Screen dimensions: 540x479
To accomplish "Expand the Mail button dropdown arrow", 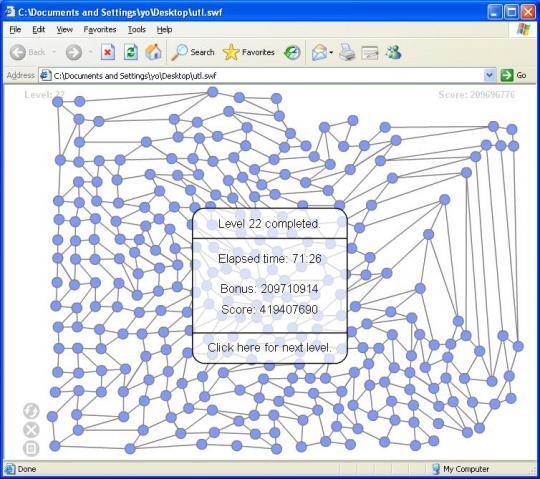I will [x=331, y=53].
